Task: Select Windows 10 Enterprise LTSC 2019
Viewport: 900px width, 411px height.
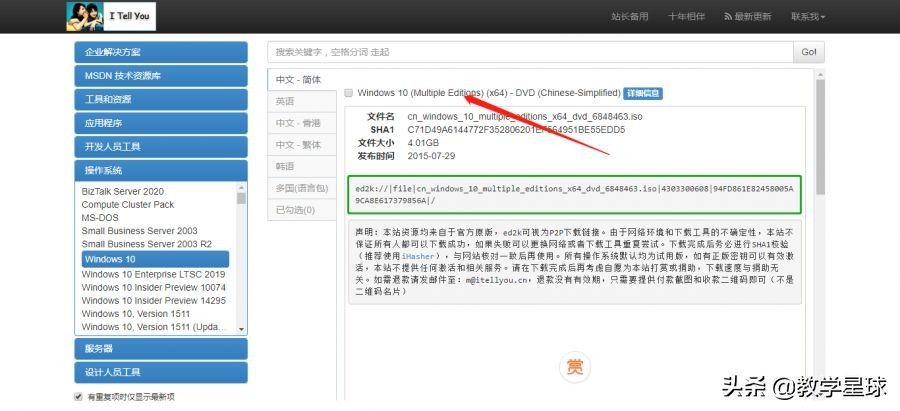Action: click(x=153, y=274)
